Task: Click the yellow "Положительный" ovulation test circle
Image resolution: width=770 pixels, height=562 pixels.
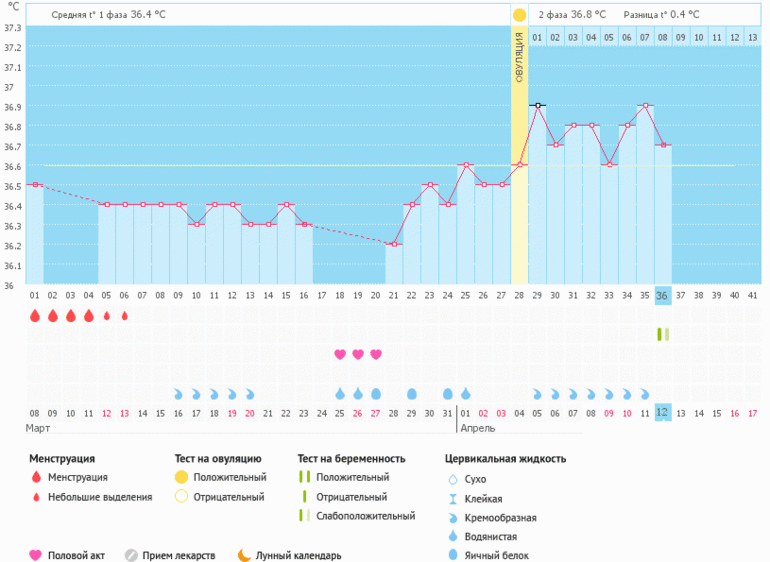Action: (x=181, y=477)
